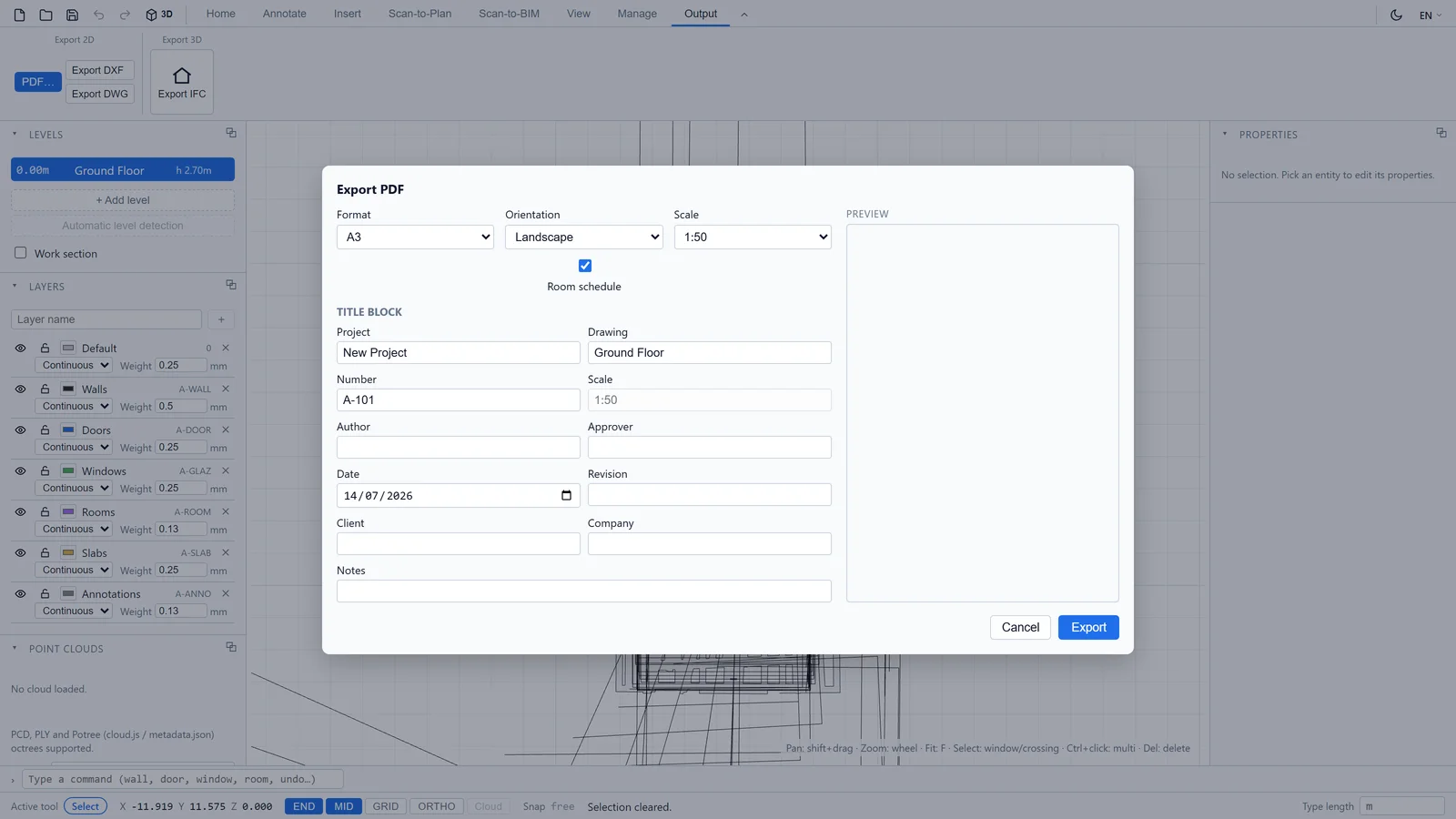Screen dimensions: 1456x819
Task: Click the command line input
Action: pyautogui.click(x=182, y=779)
